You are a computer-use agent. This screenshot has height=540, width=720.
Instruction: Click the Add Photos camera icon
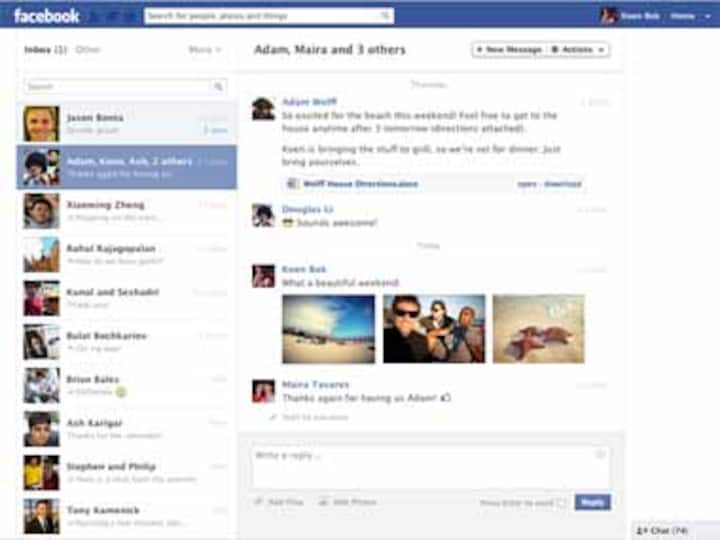(x=324, y=501)
